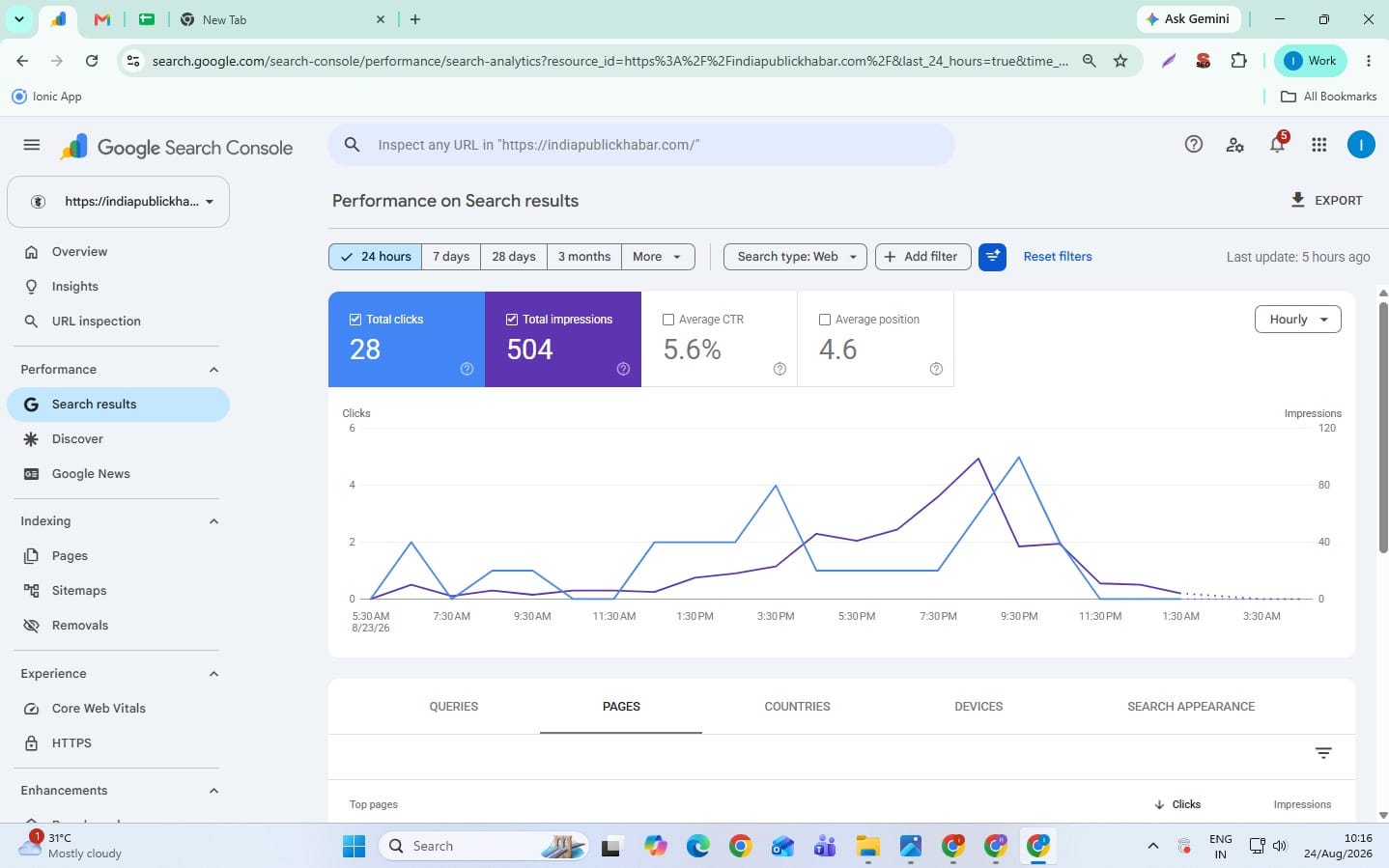Collapse the Indexing sidebar section
1389x868 pixels.
(213, 521)
